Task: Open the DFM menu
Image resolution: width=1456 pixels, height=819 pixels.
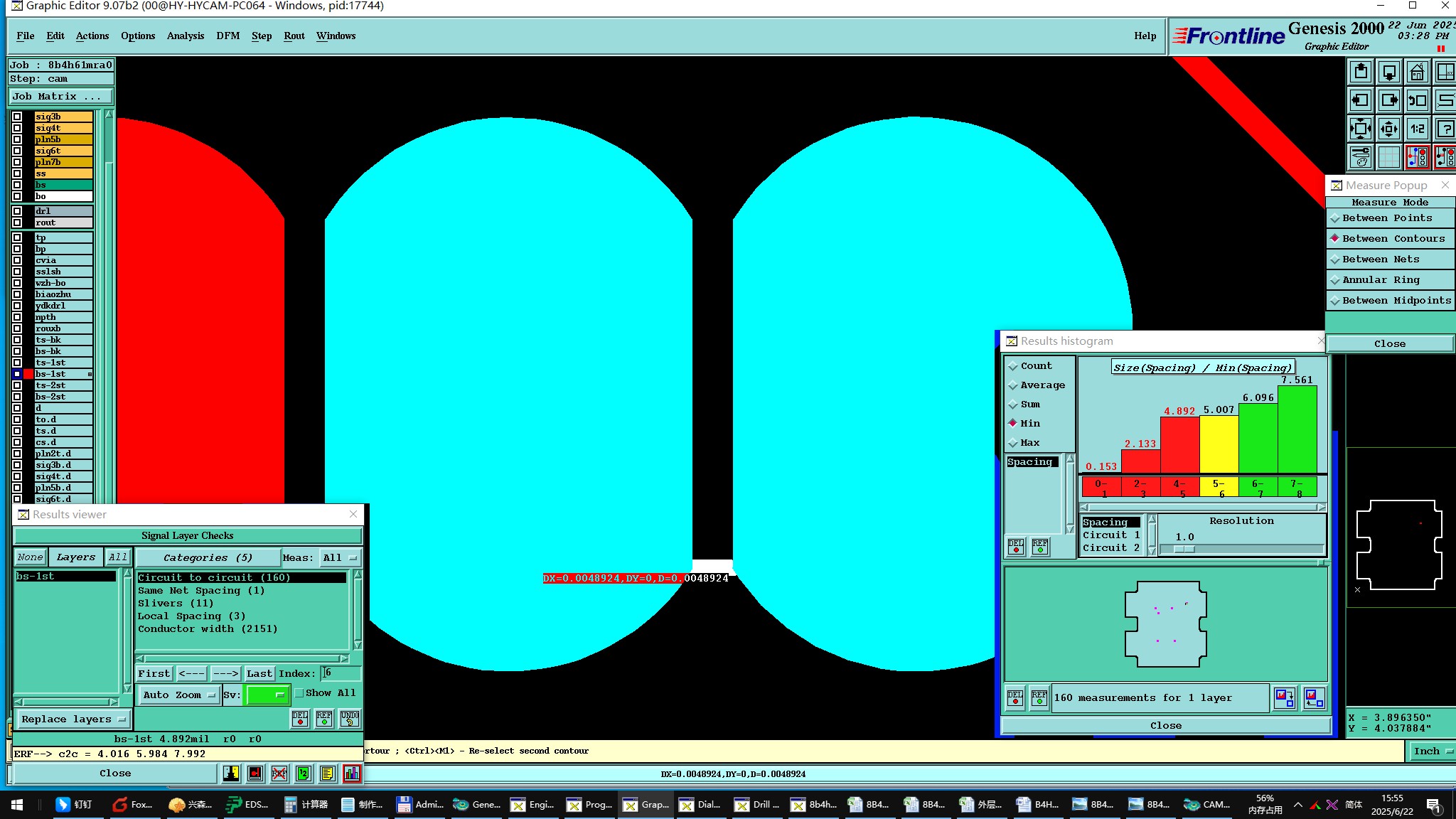Action: tap(227, 36)
